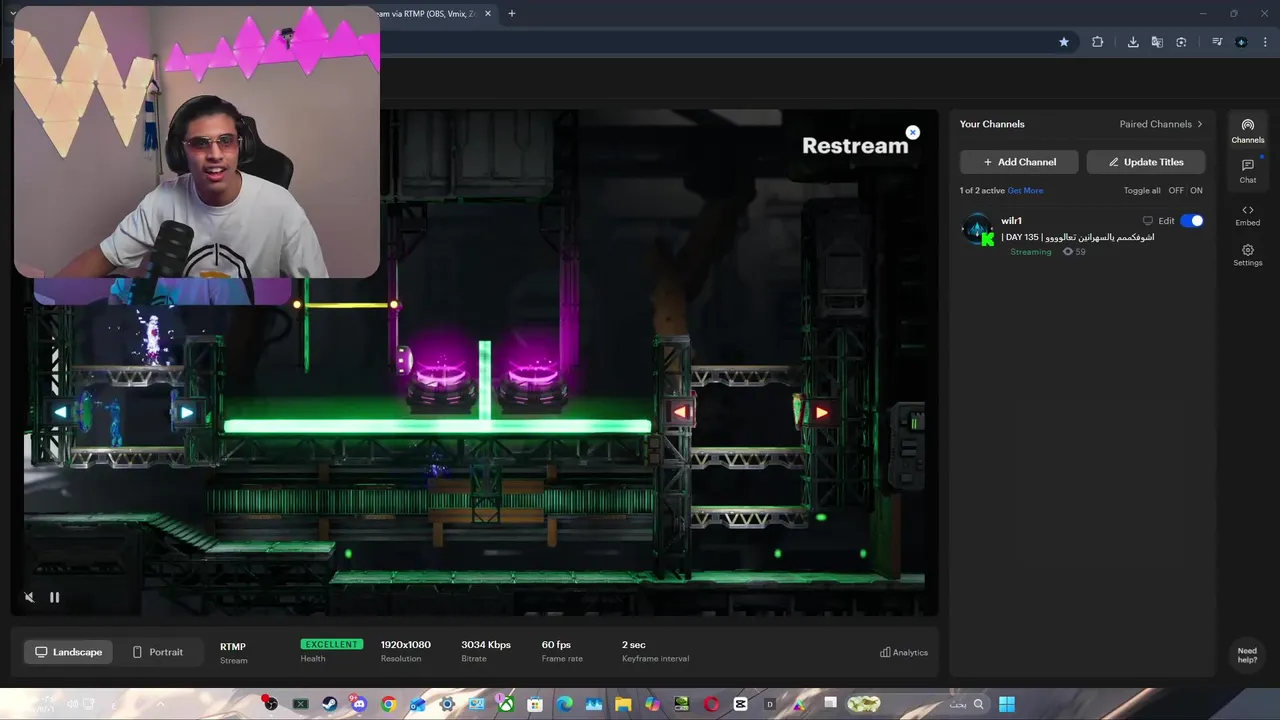The image size is (1280, 720).
Task: Open the Chat sidebar panel
Action: coord(1247,171)
